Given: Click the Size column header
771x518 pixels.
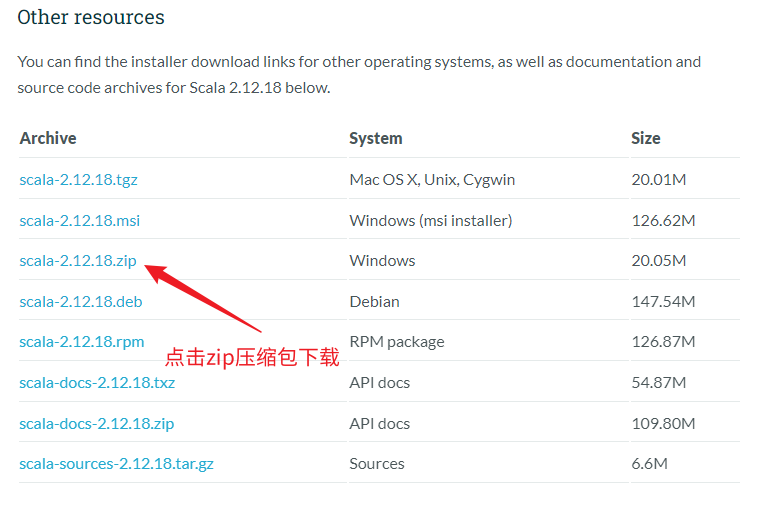Looking at the screenshot, I should click(645, 138).
